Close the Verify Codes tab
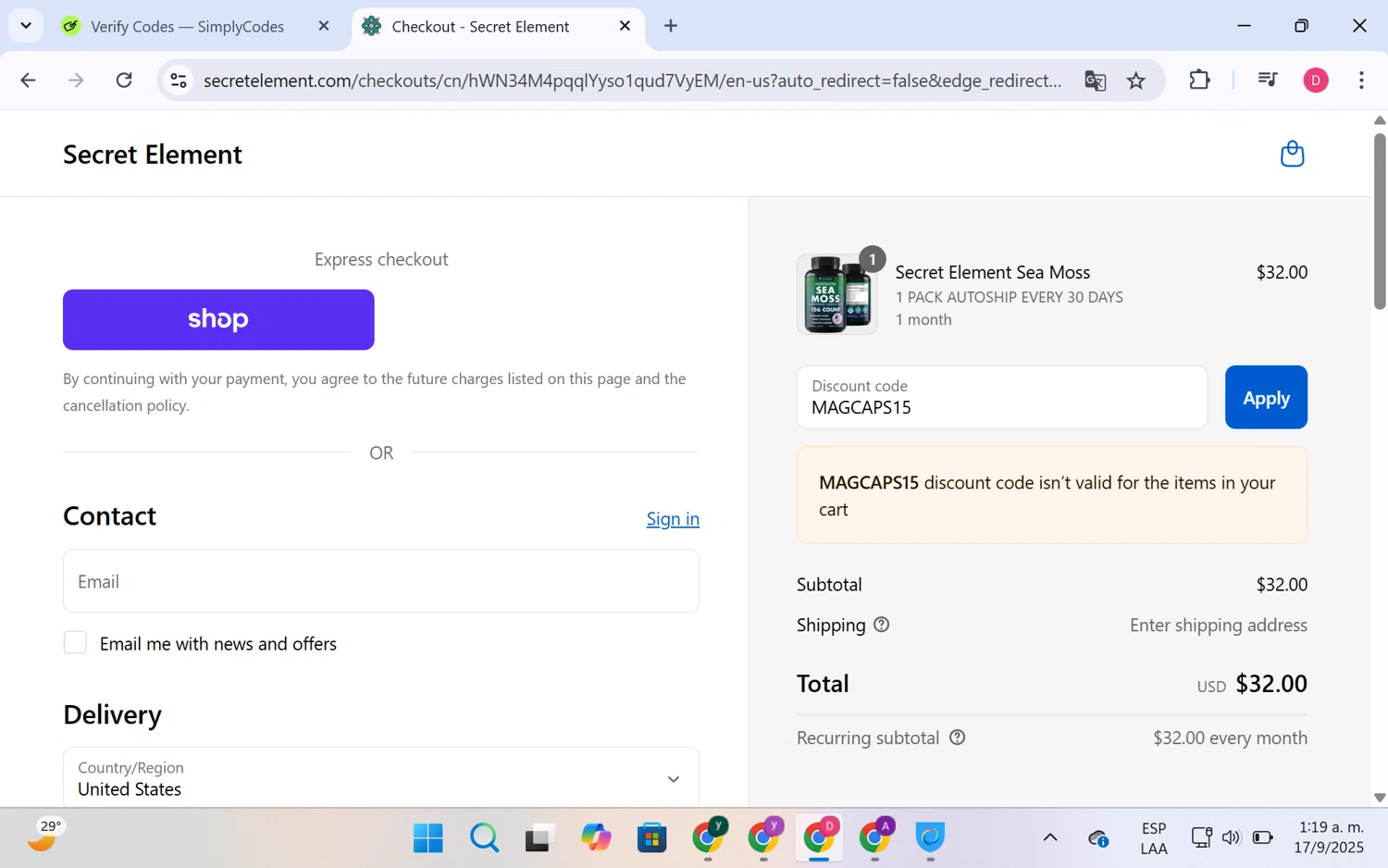 click(324, 26)
